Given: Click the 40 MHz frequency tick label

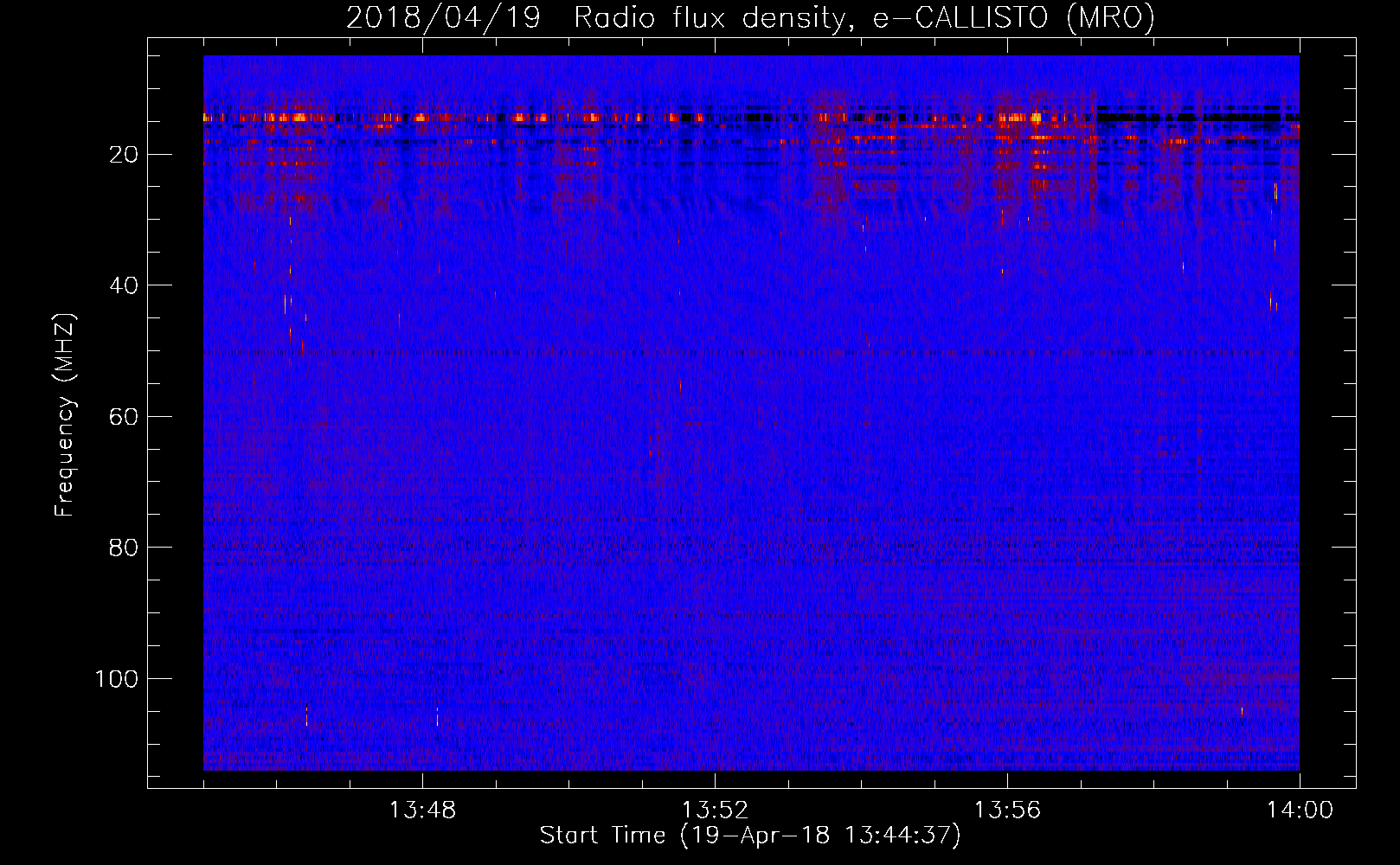Looking at the screenshot, I should pos(124,285).
